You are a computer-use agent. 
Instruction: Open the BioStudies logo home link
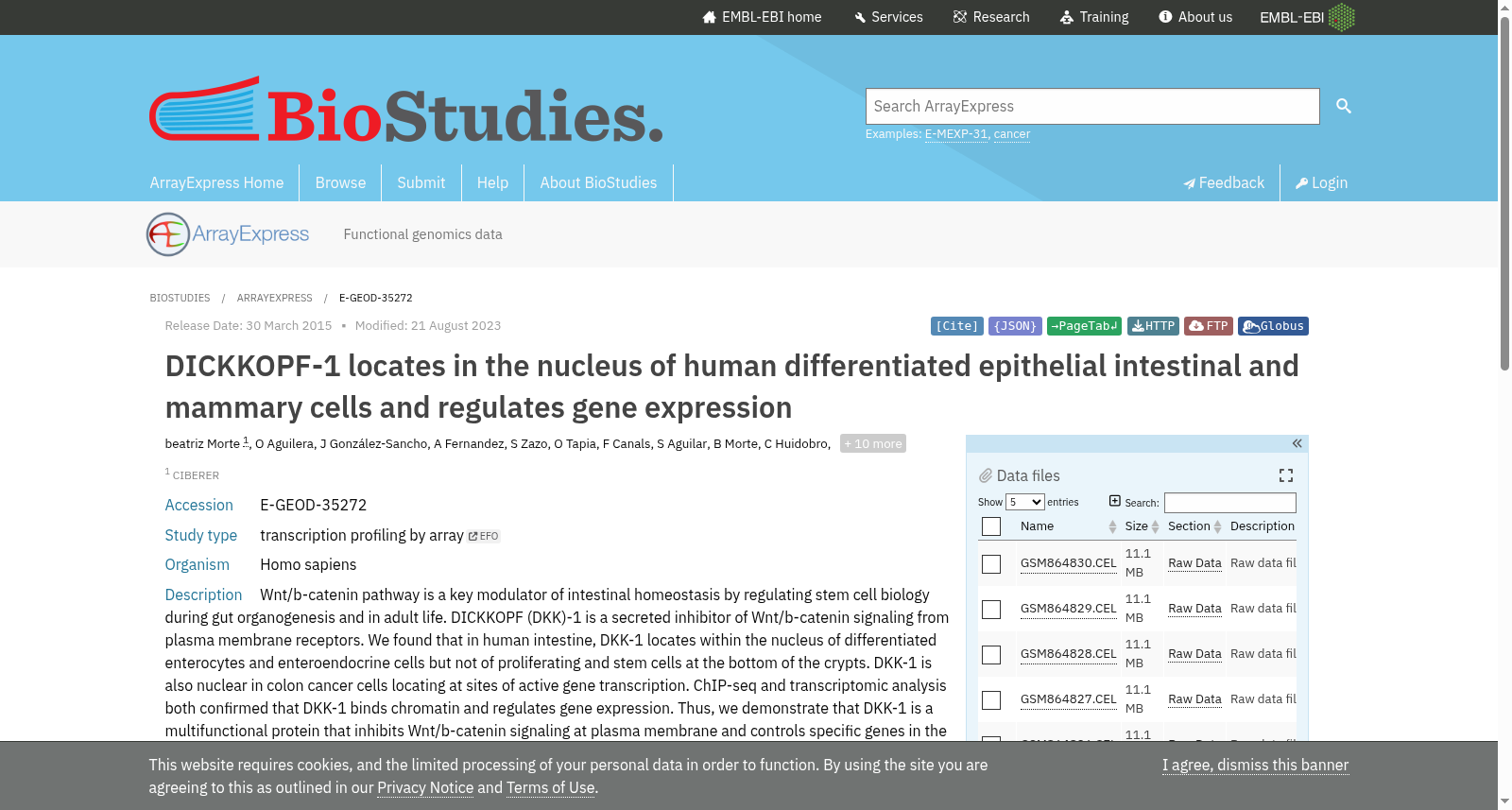tap(405, 110)
